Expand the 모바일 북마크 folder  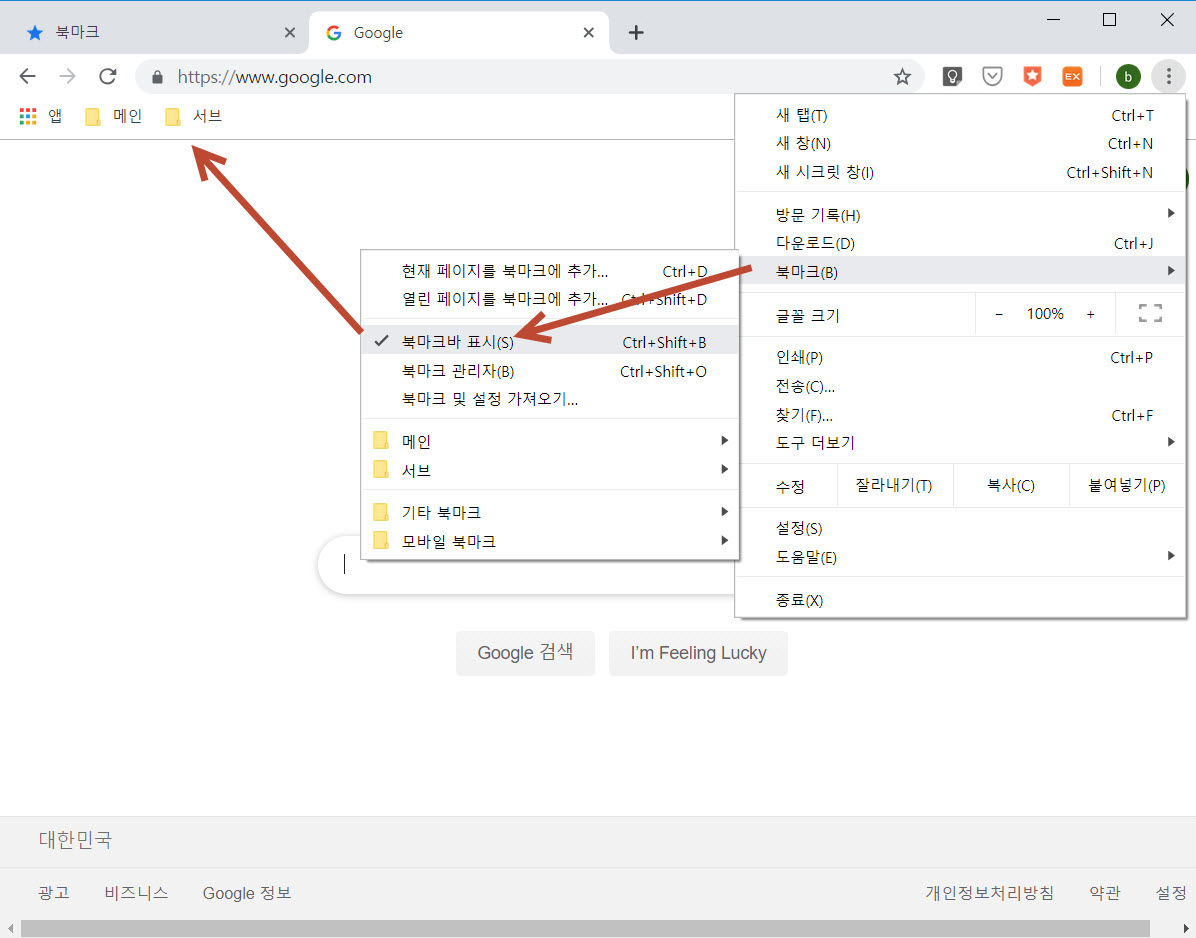pyautogui.click(x=549, y=541)
